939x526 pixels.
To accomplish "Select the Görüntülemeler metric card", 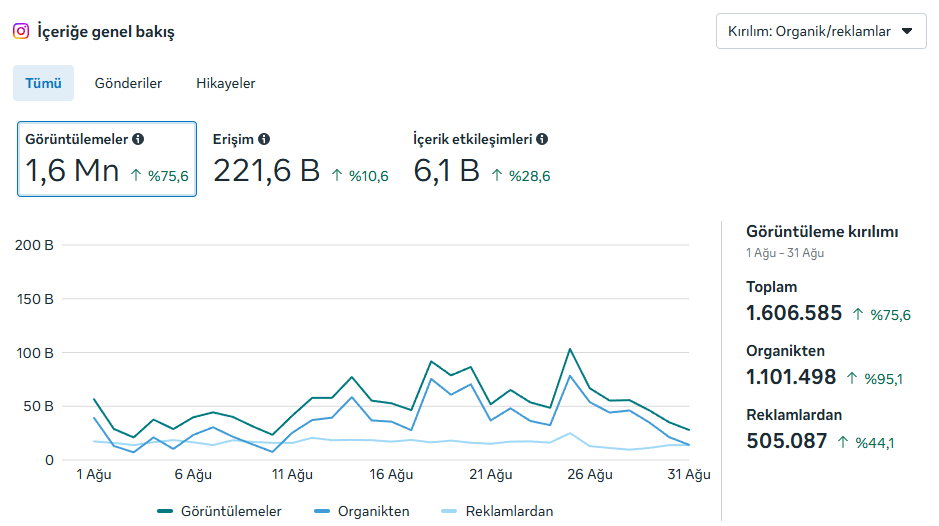I will pos(107,159).
